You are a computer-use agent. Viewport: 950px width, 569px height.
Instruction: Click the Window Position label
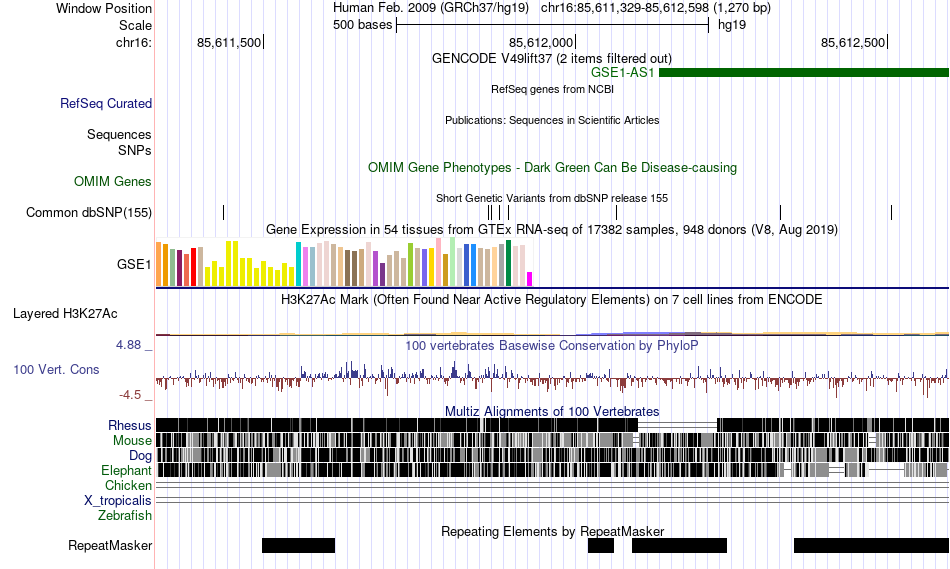104,8
